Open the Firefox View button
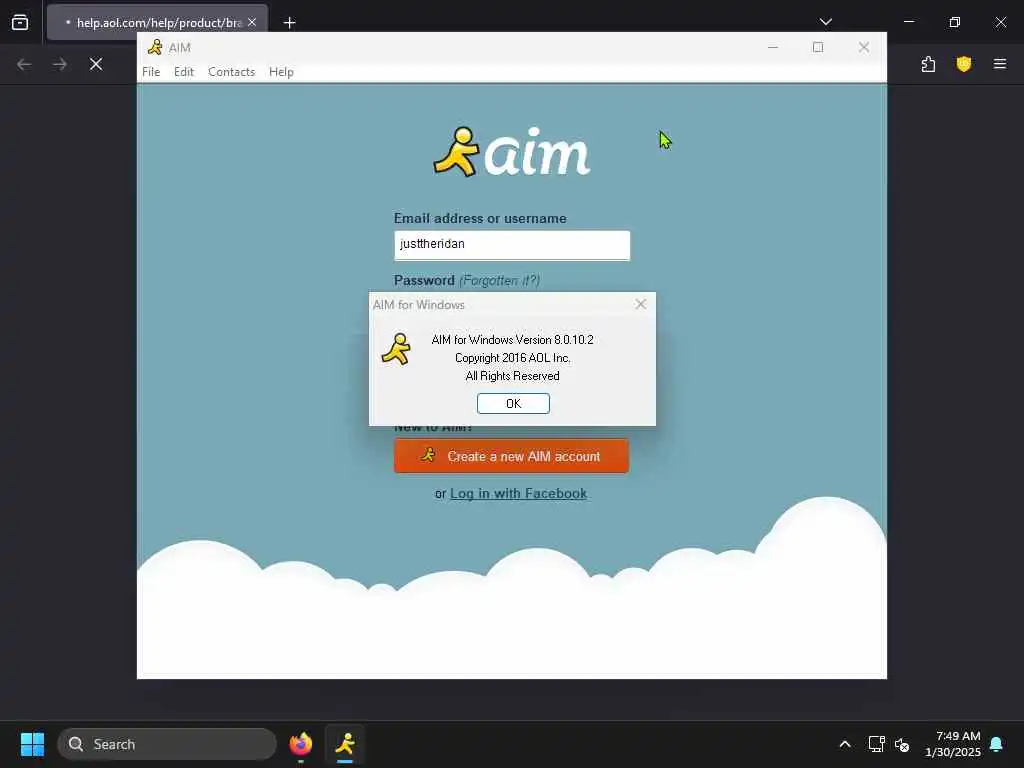The height and width of the screenshot is (768, 1024). pos(20,22)
